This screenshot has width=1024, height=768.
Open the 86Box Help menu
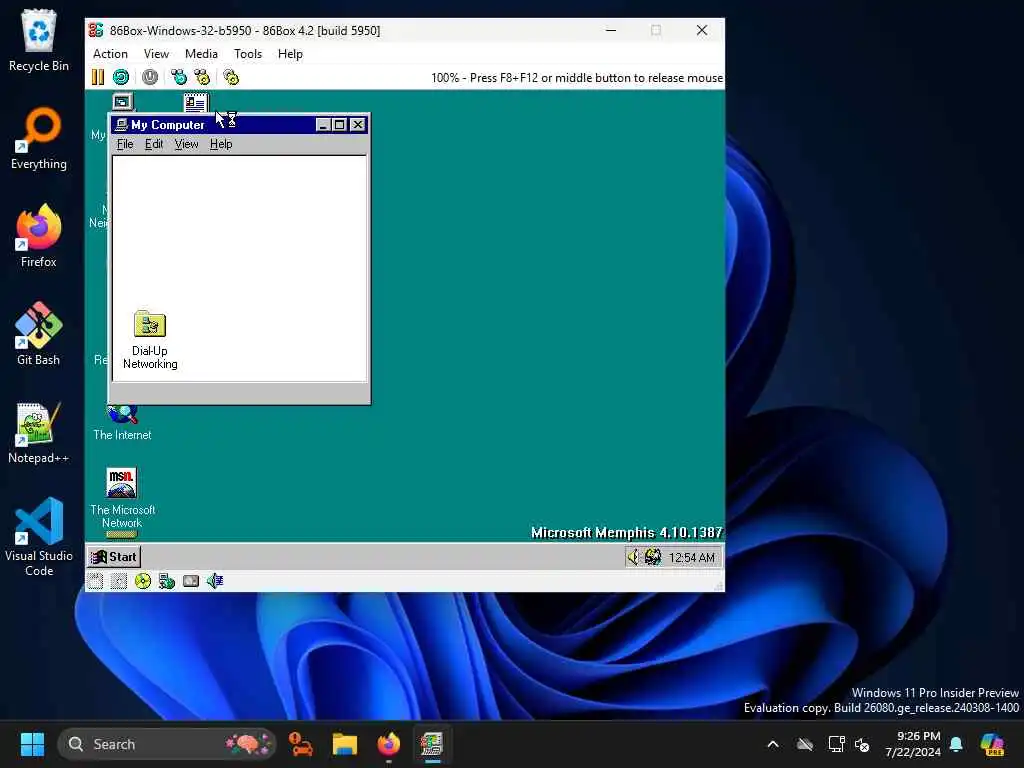(x=290, y=54)
